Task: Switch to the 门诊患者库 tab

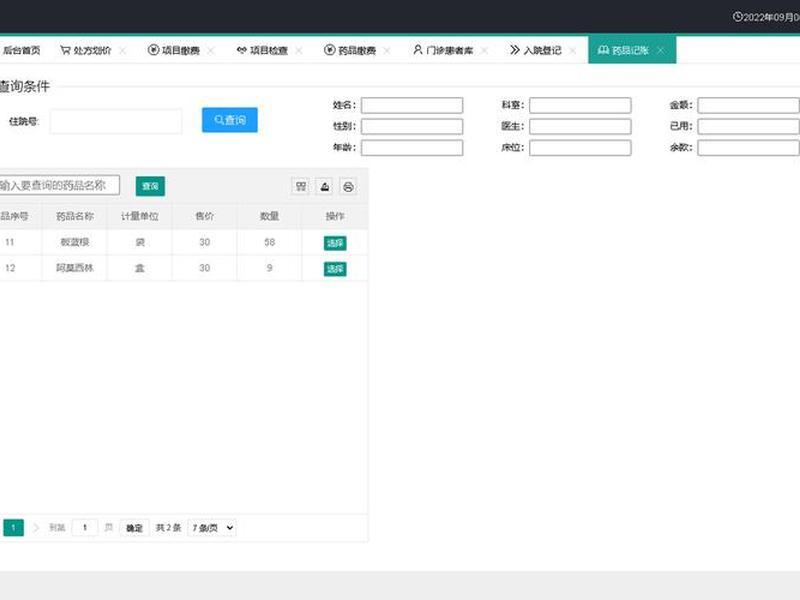Action: pyautogui.click(x=443, y=50)
